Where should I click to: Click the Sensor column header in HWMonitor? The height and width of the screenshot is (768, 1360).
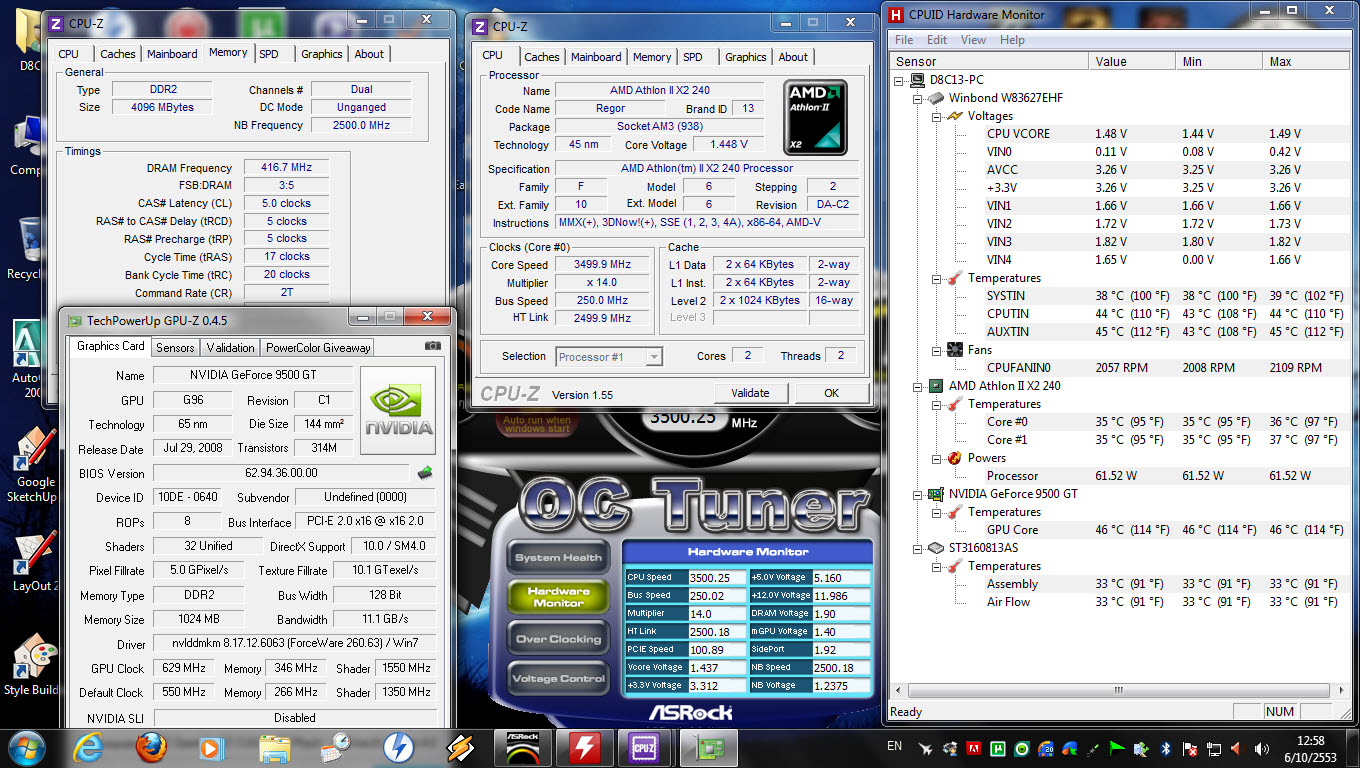[989, 61]
